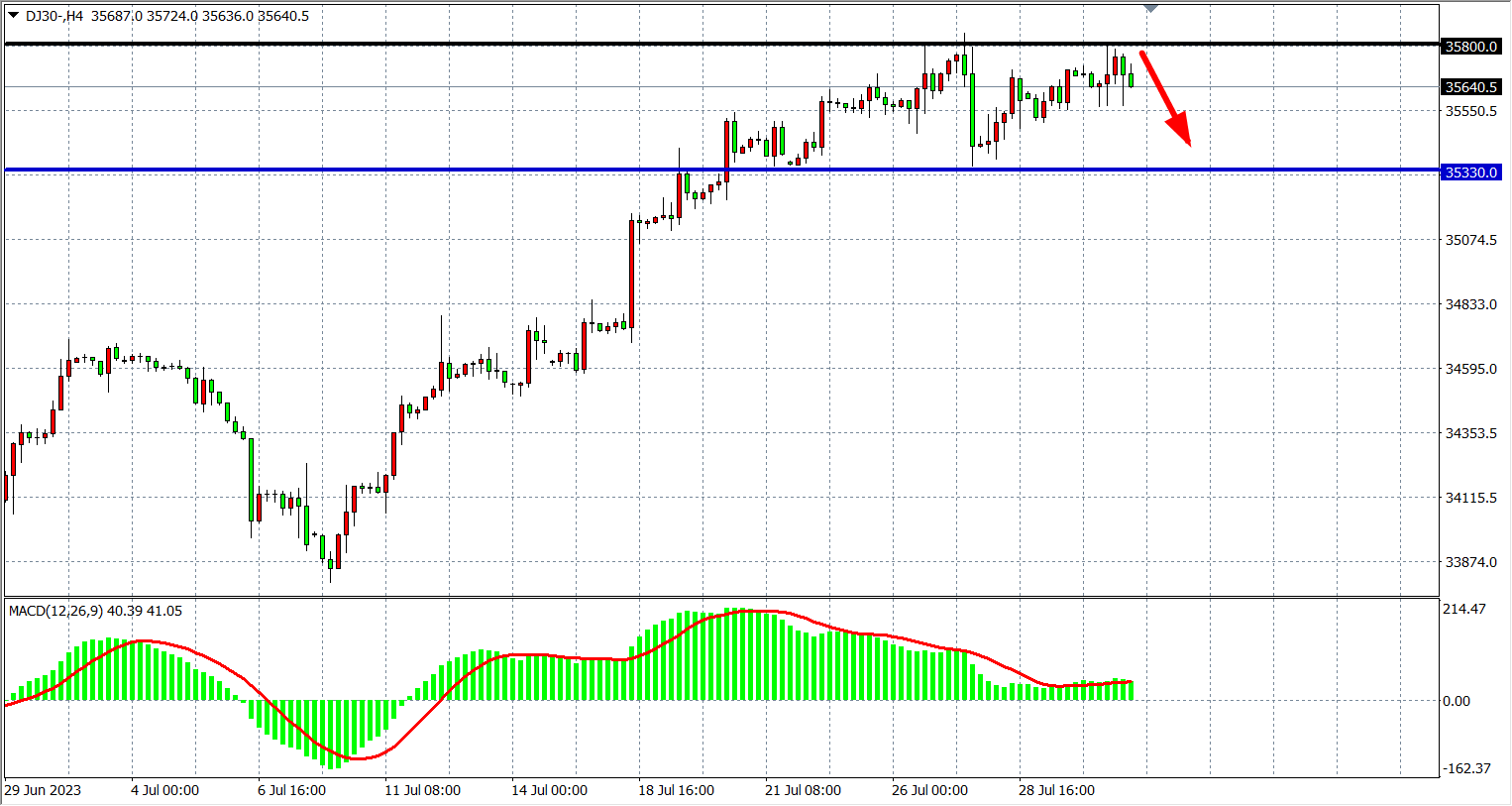
Task: Click the 35800.0 black price label
Action: pyautogui.click(x=1470, y=47)
